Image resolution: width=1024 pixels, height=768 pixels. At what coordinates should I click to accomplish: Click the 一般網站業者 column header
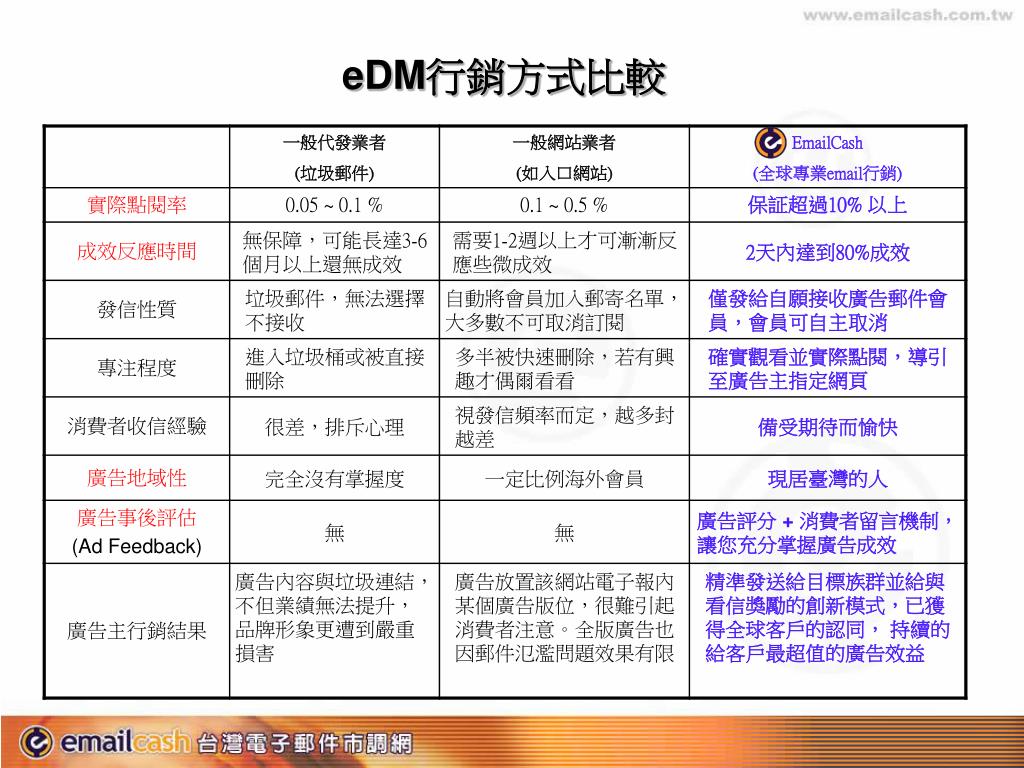pos(564,142)
